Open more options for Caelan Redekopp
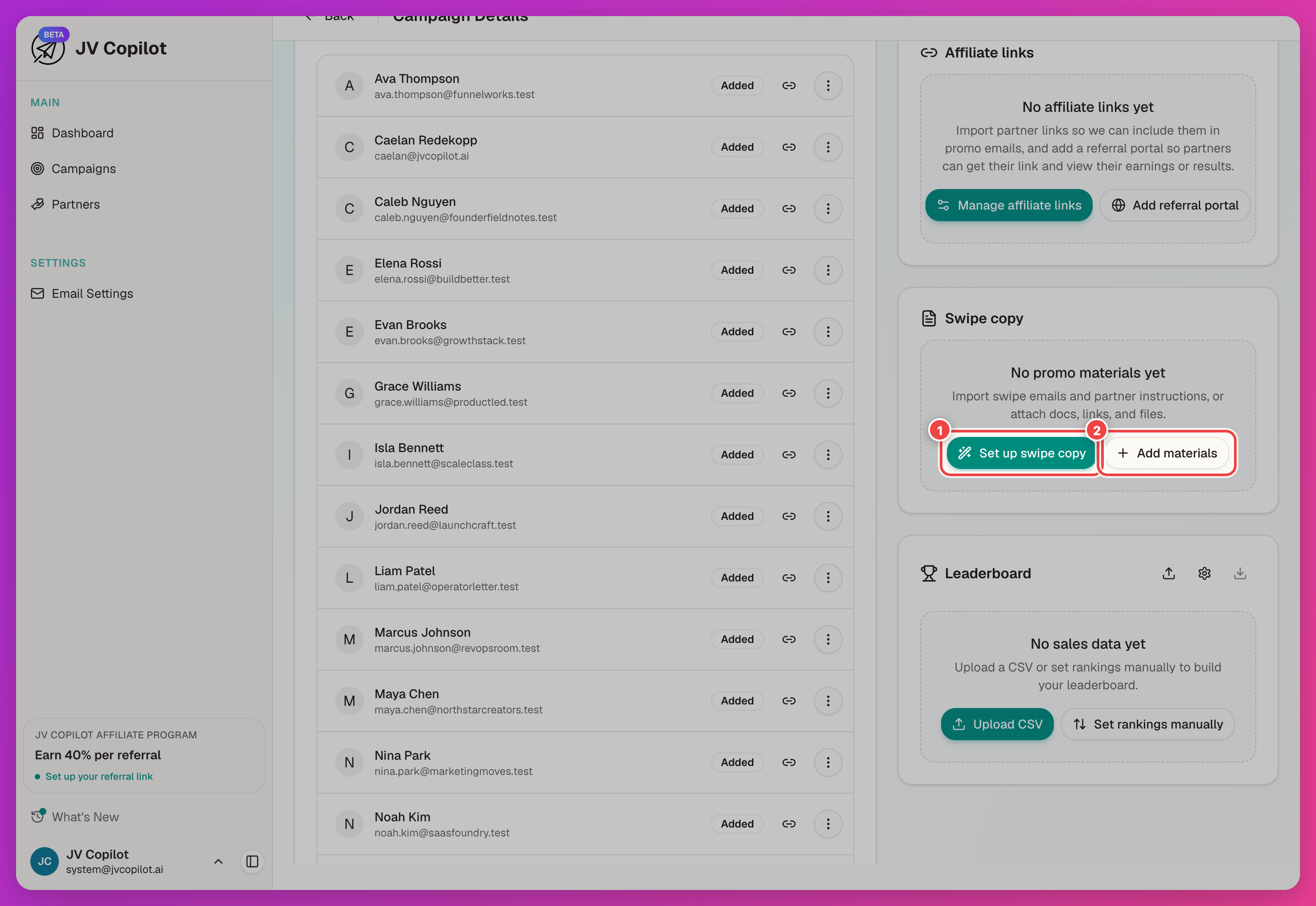 point(828,147)
